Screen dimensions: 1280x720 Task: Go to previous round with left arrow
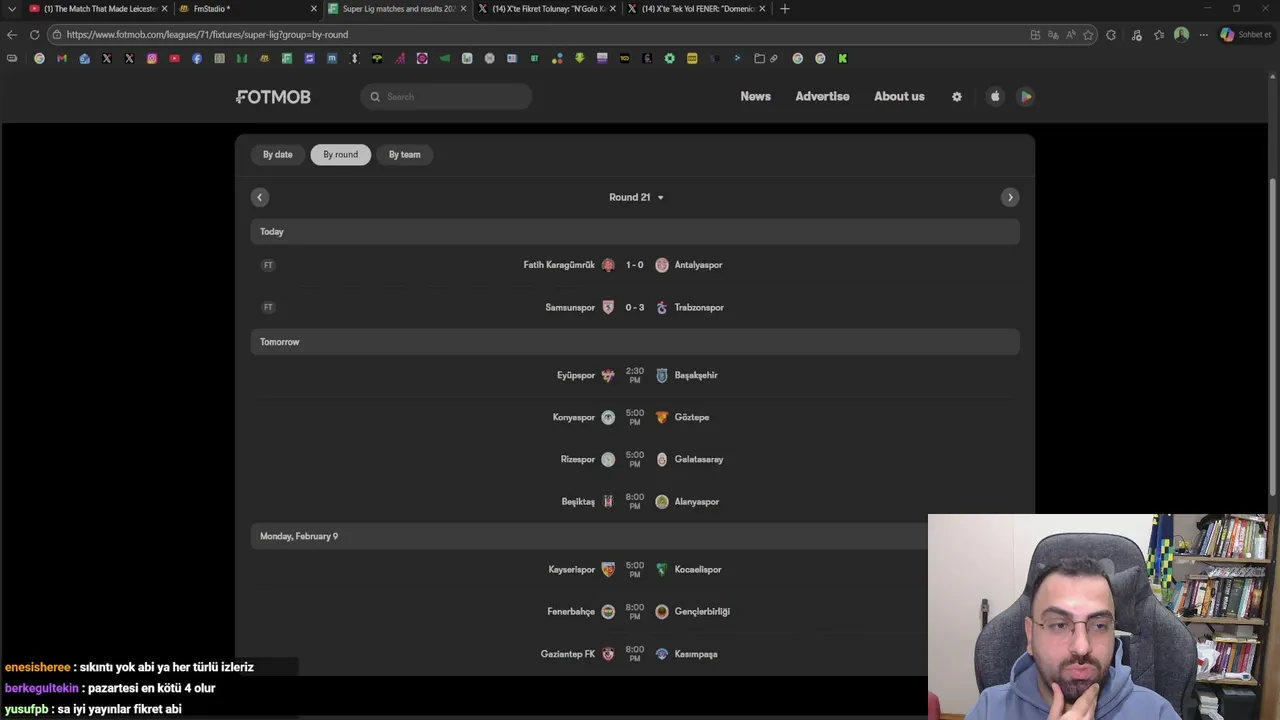260,197
